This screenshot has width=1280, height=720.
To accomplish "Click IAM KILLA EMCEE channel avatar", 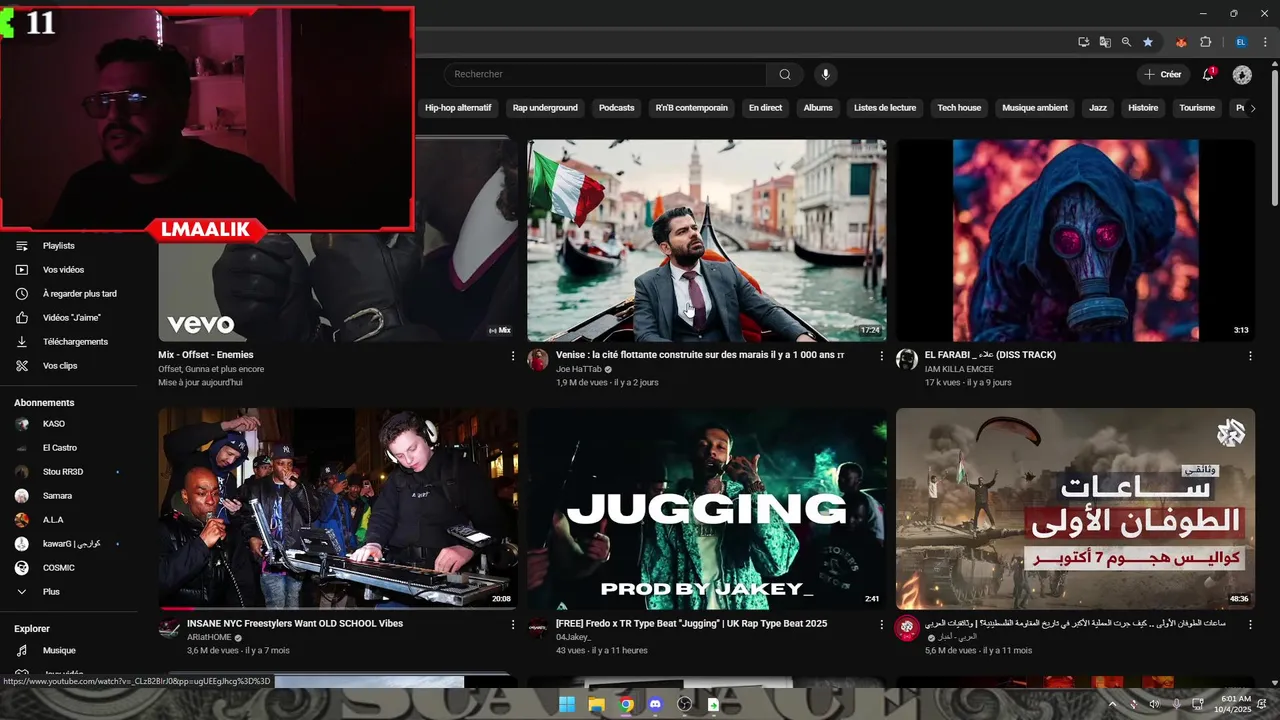I will pyautogui.click(x=907, y=360).
